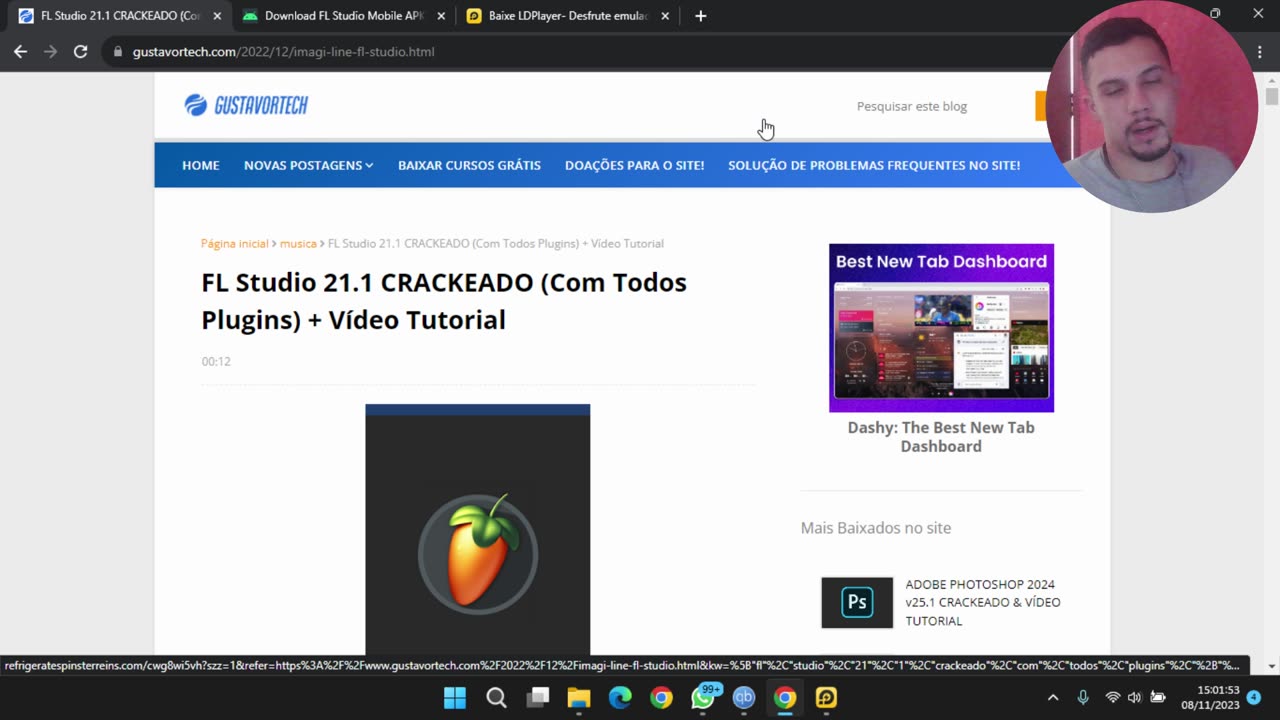Open File Explorer from the taskbar

(579, 697)
